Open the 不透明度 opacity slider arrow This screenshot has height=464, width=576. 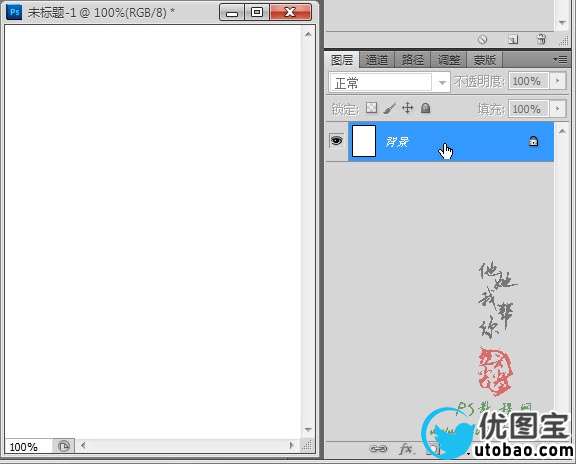558,81
